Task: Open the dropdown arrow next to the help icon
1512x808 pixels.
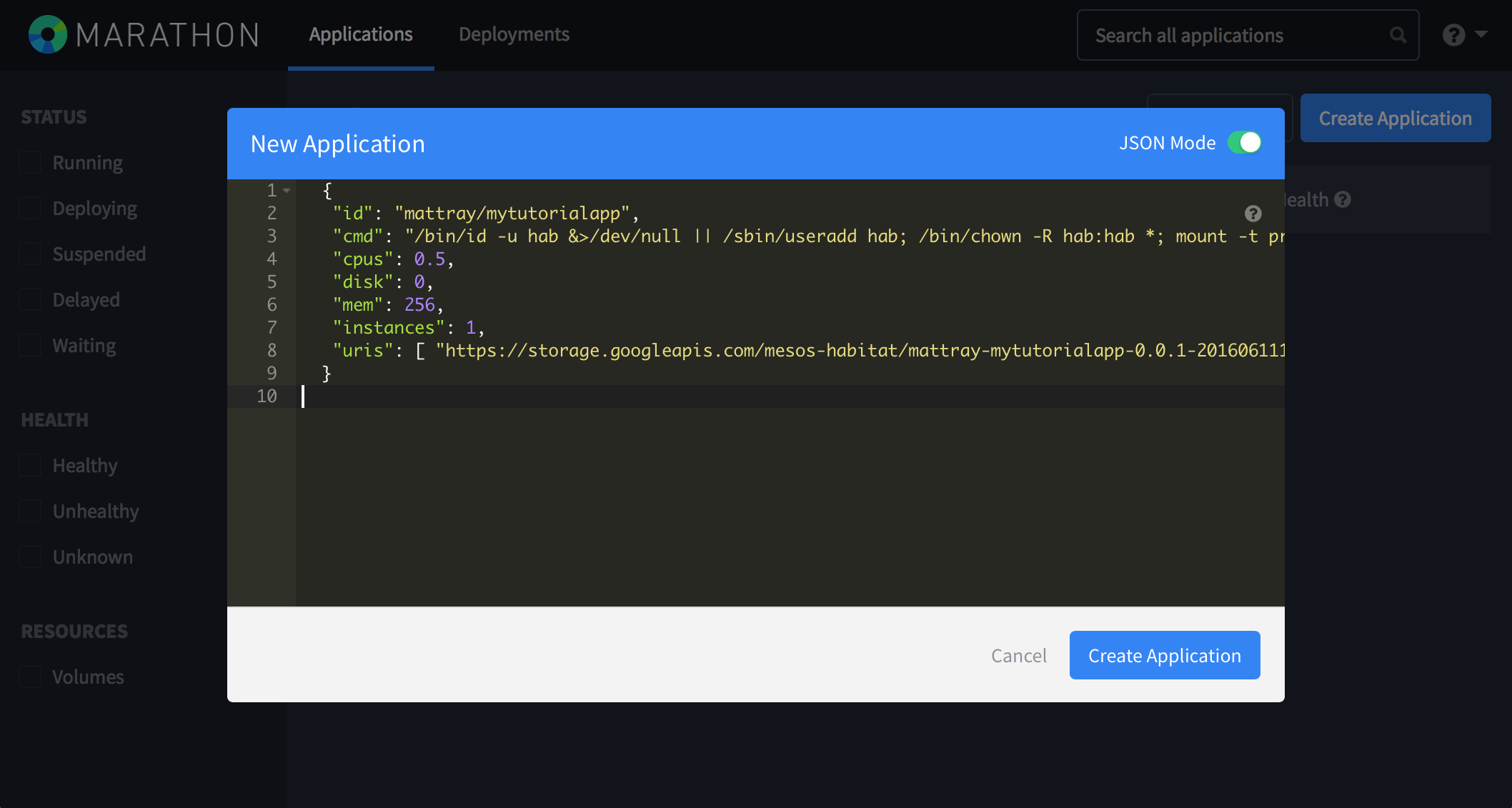Action: point(1480,34)
